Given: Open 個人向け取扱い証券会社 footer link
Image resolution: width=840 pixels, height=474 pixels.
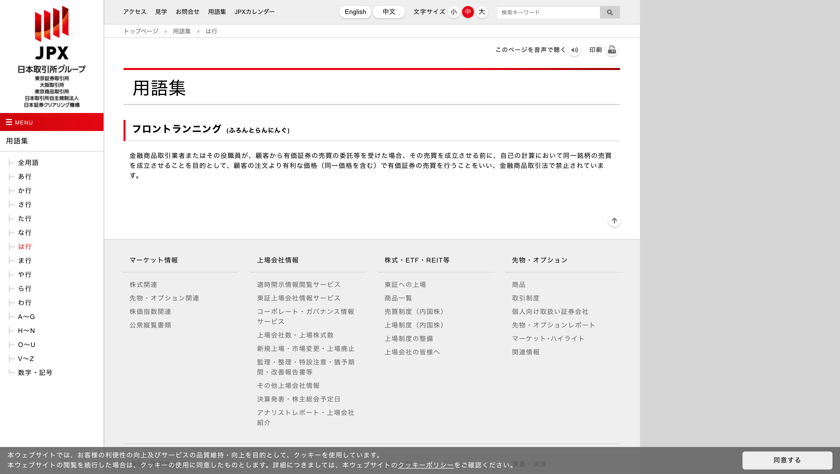Looking at the screenshot, I should pos(550,311).
